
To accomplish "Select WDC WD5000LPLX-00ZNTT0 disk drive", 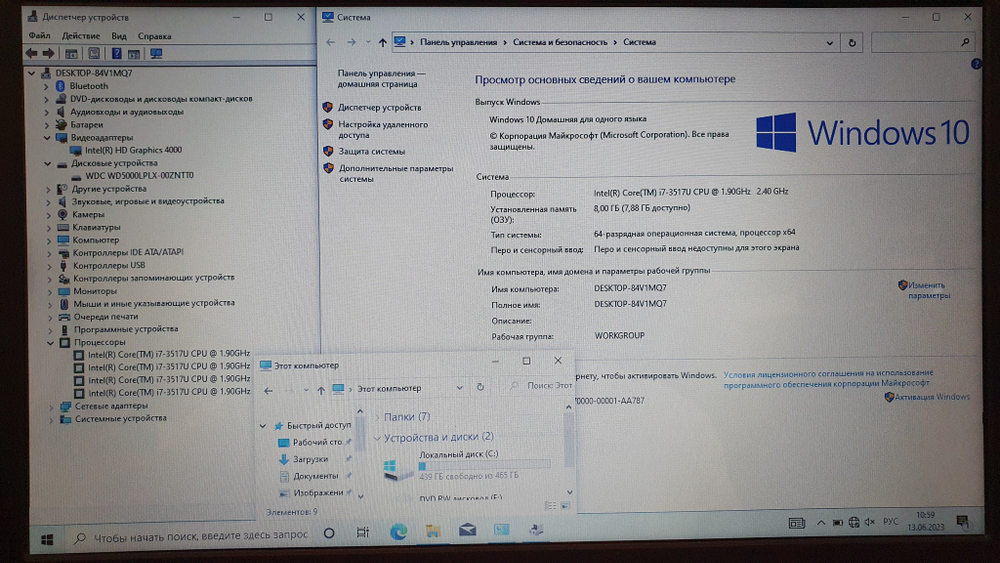I will click(x=139, y=175).
